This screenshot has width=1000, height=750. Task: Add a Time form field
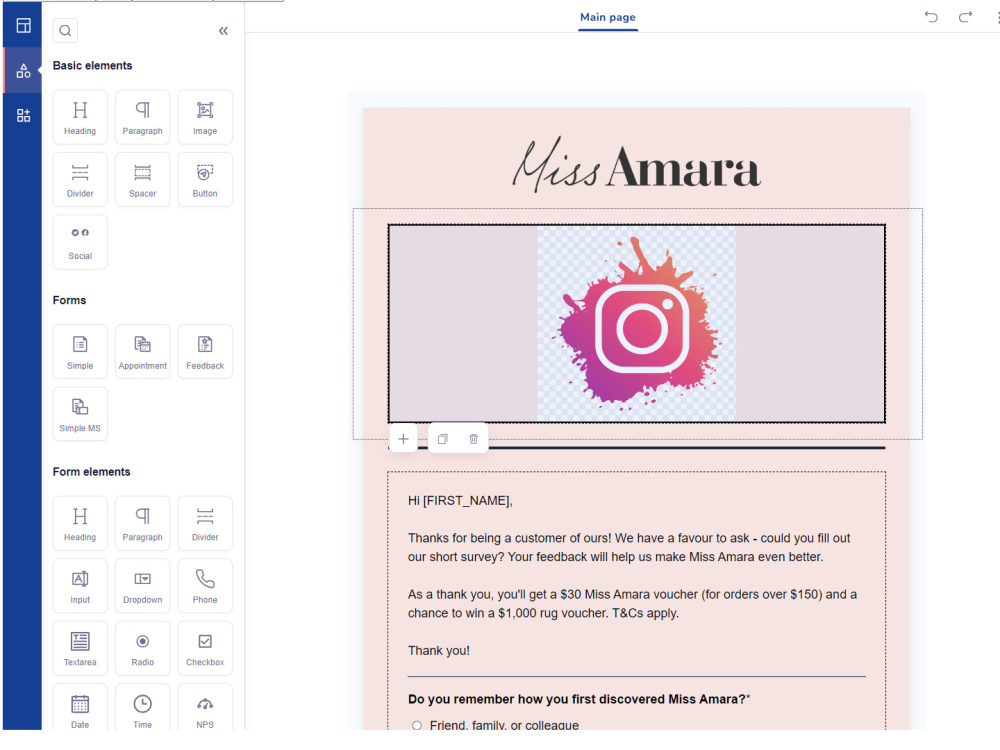click(x=142, y=708)
